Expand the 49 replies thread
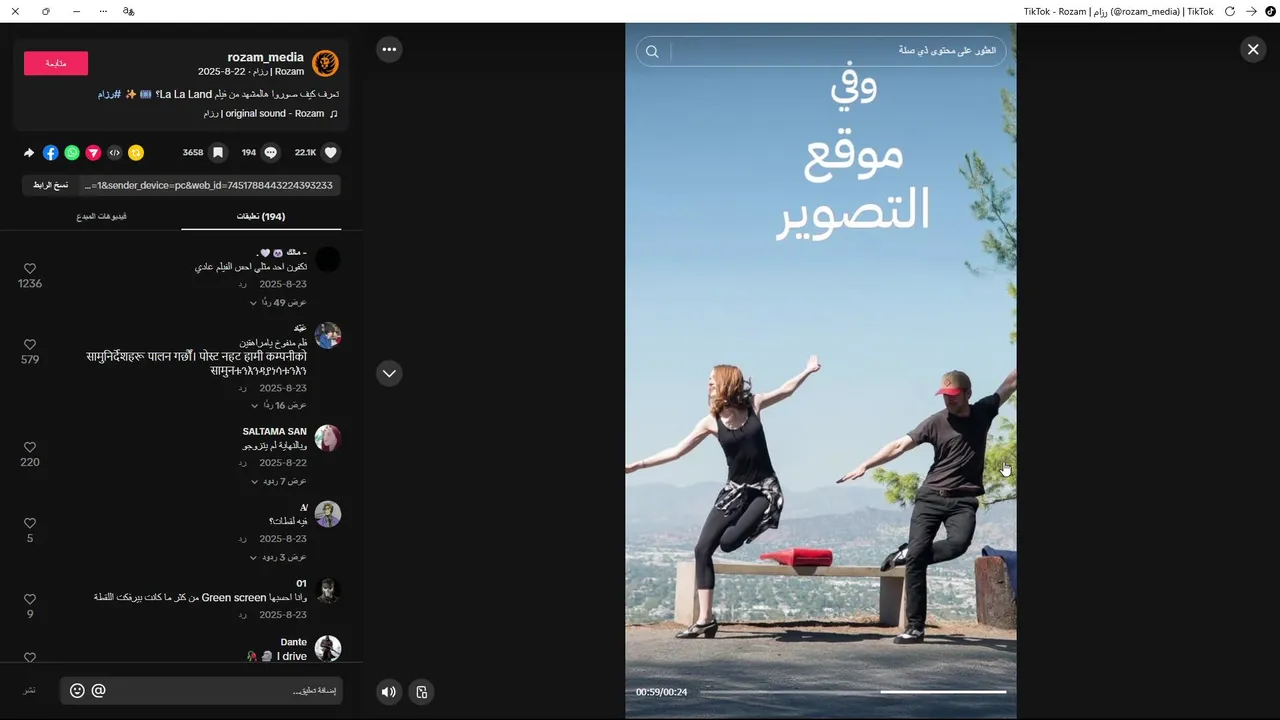 coord(278,302)
